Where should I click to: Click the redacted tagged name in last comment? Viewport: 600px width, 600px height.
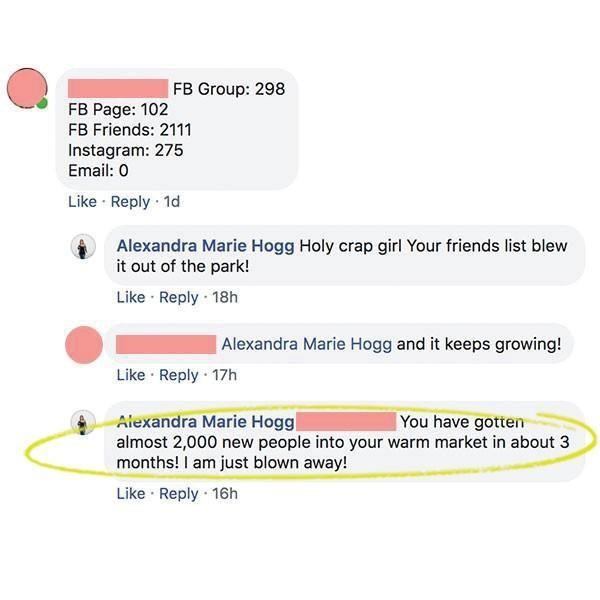click(x=346, y=422)
